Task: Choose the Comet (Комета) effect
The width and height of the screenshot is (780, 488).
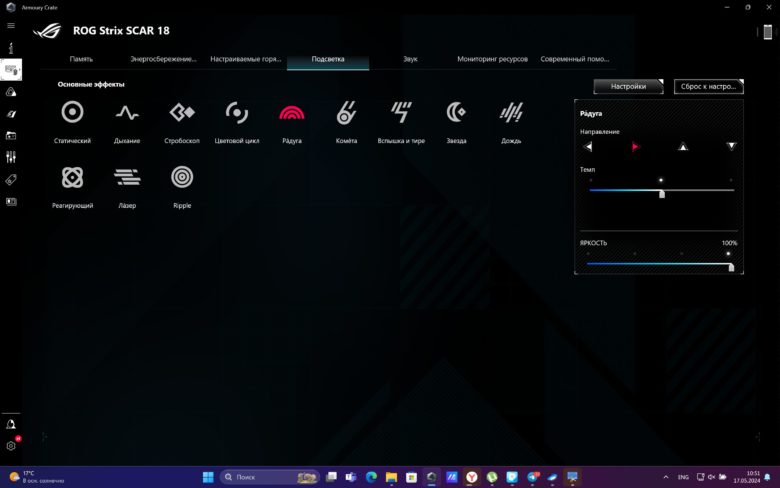Action: (x=346, y=112)
